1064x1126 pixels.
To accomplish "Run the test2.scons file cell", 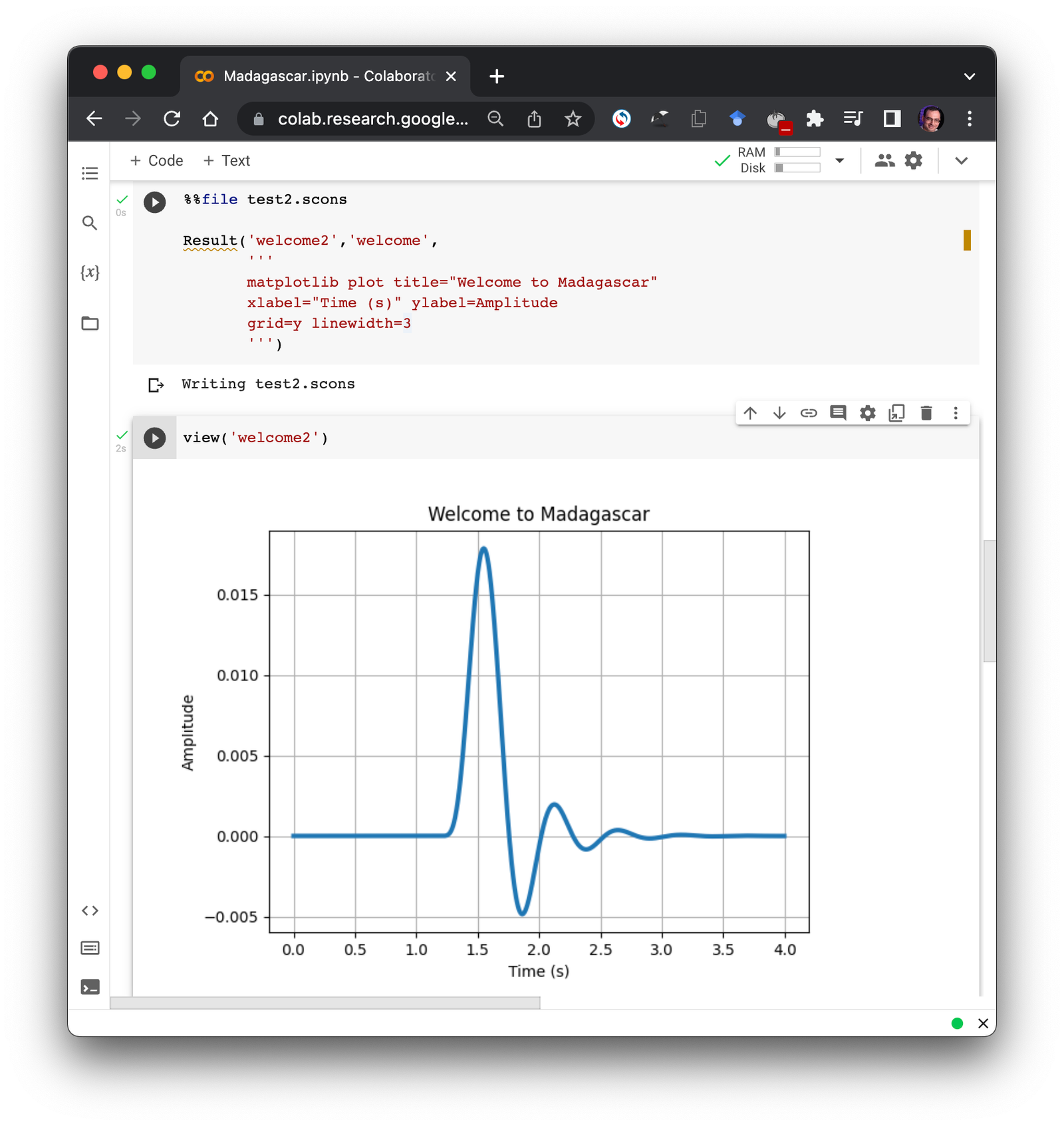I will click(x=155, y=202).
